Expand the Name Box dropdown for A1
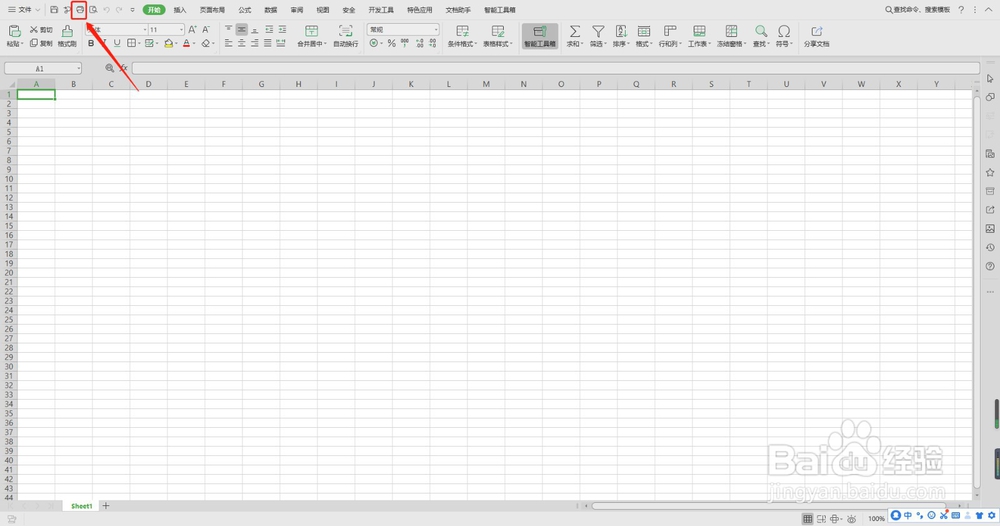The width and height of the screenshot is (1000, 526). [78, 68]
